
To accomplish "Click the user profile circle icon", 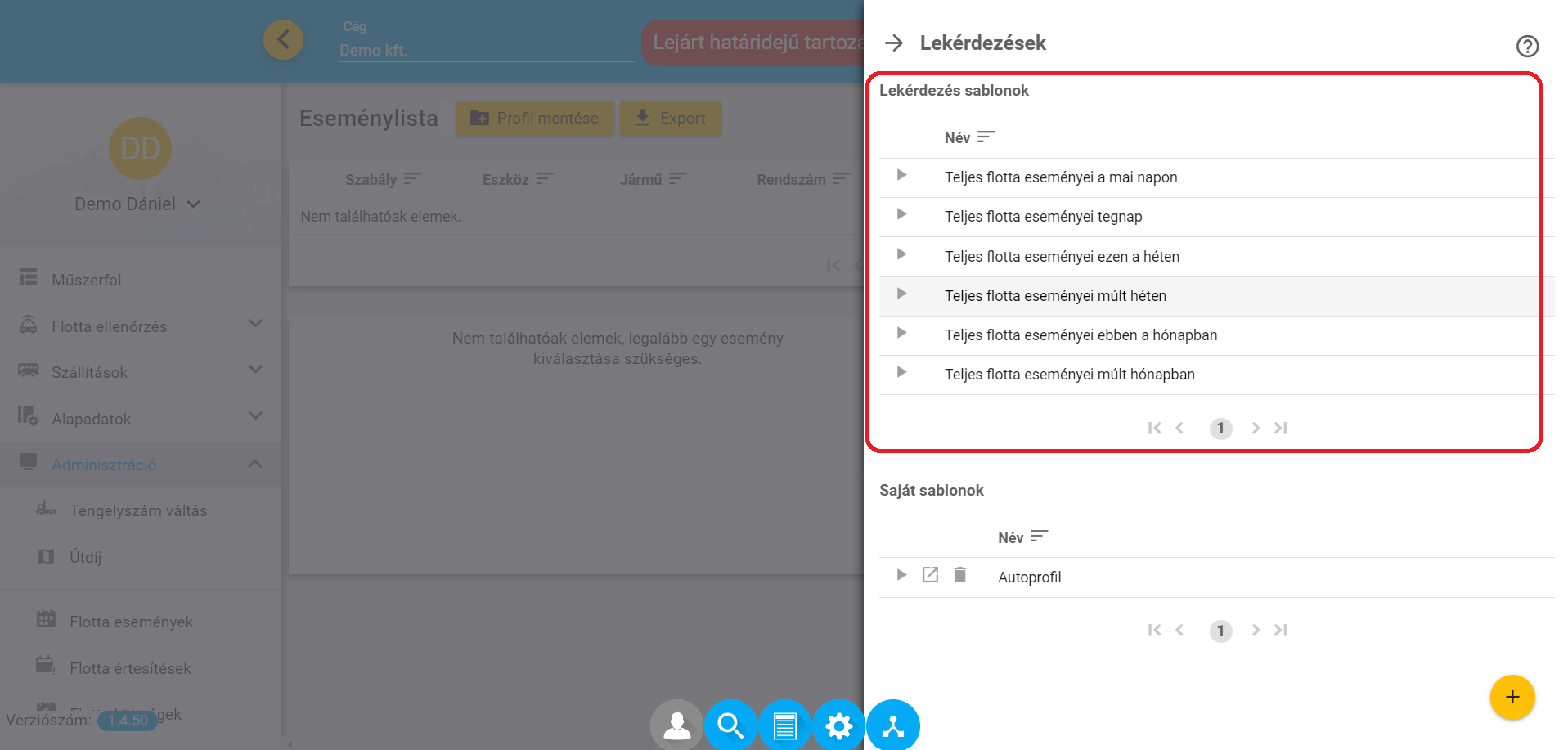I will click(676, 725).
